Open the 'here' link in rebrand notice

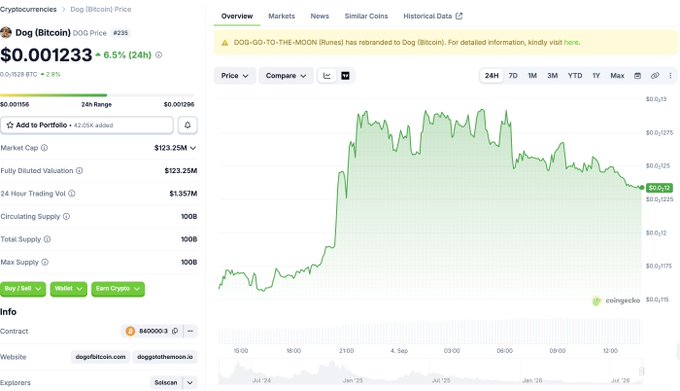571,42
